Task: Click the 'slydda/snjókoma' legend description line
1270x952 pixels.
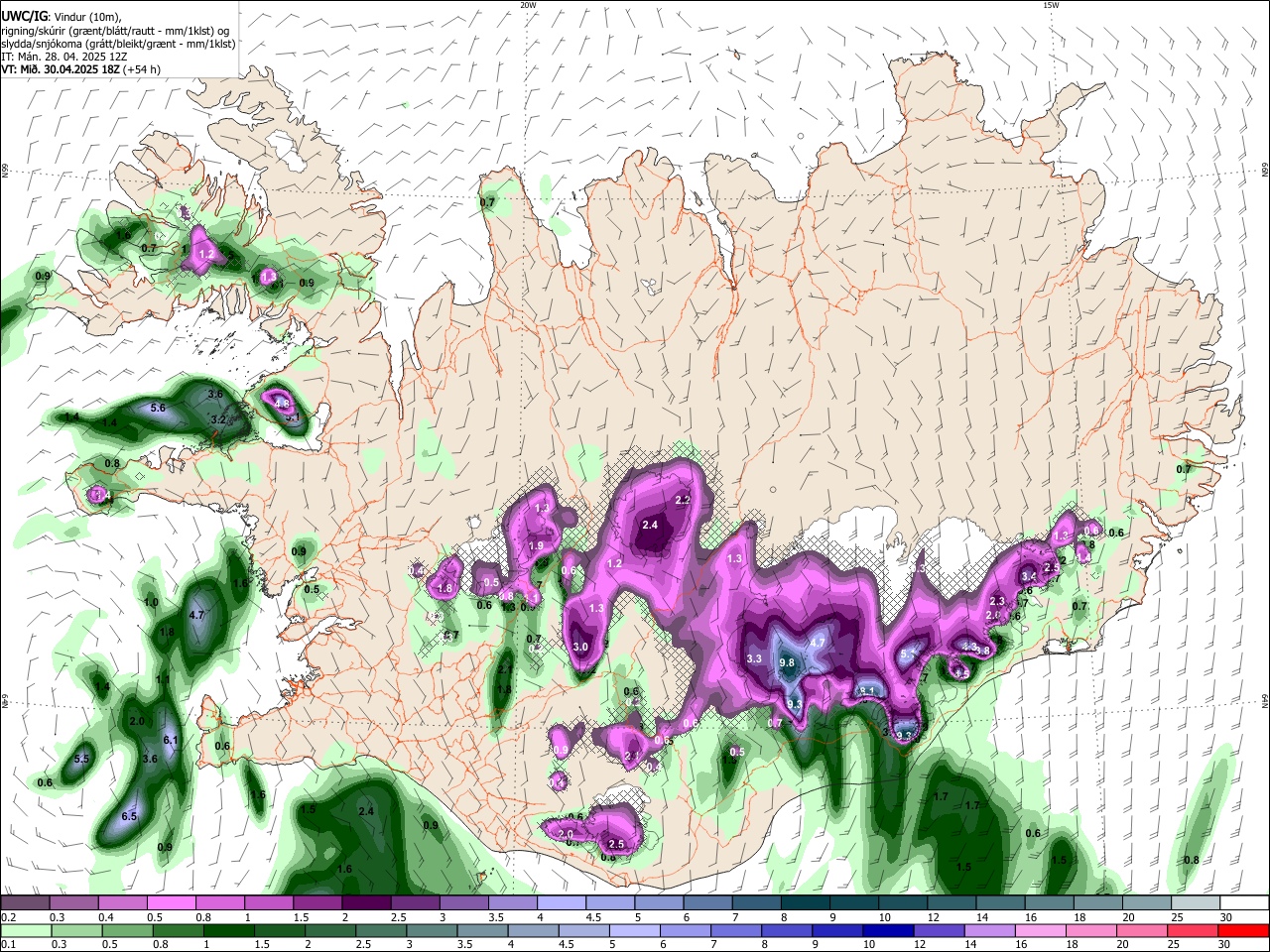Action: (x=118, y=44)
